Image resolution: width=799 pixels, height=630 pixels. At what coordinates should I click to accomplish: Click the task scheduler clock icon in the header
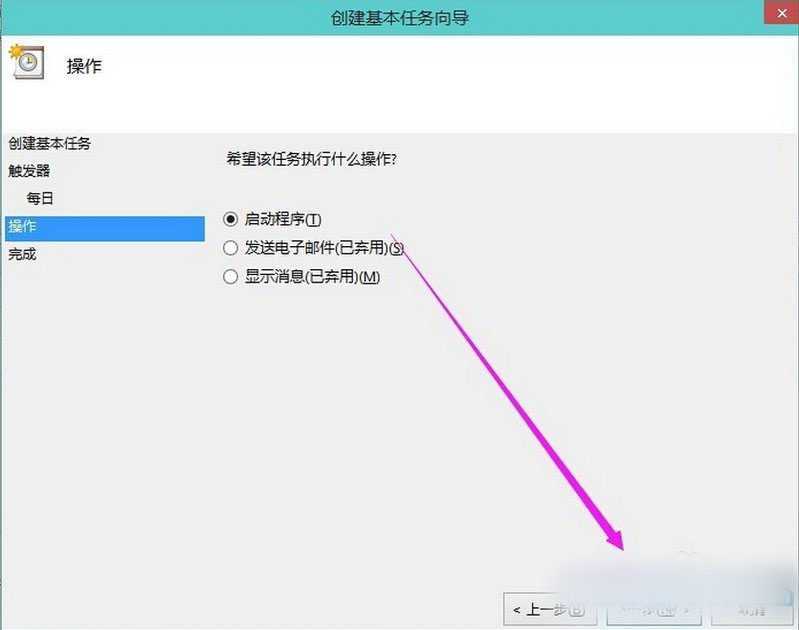(27, 62)
